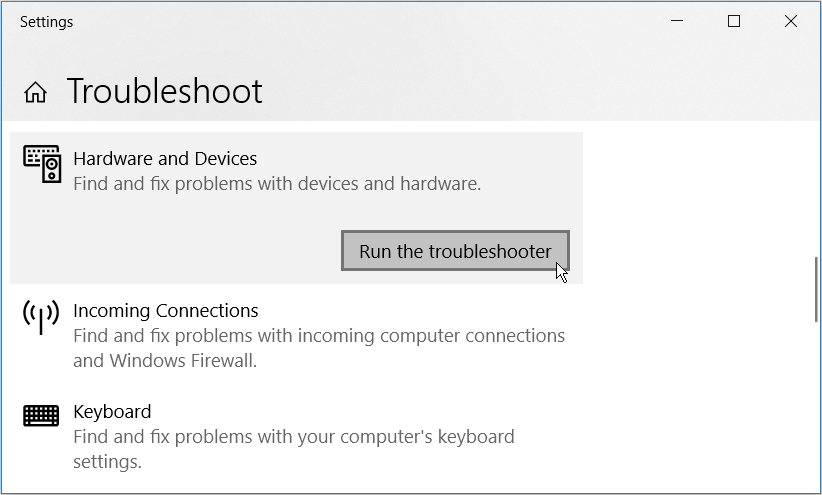This screenshot has height=495, width=822.
Task: Click the Keyboard troubleshooter icon
Action: (41, 415)
